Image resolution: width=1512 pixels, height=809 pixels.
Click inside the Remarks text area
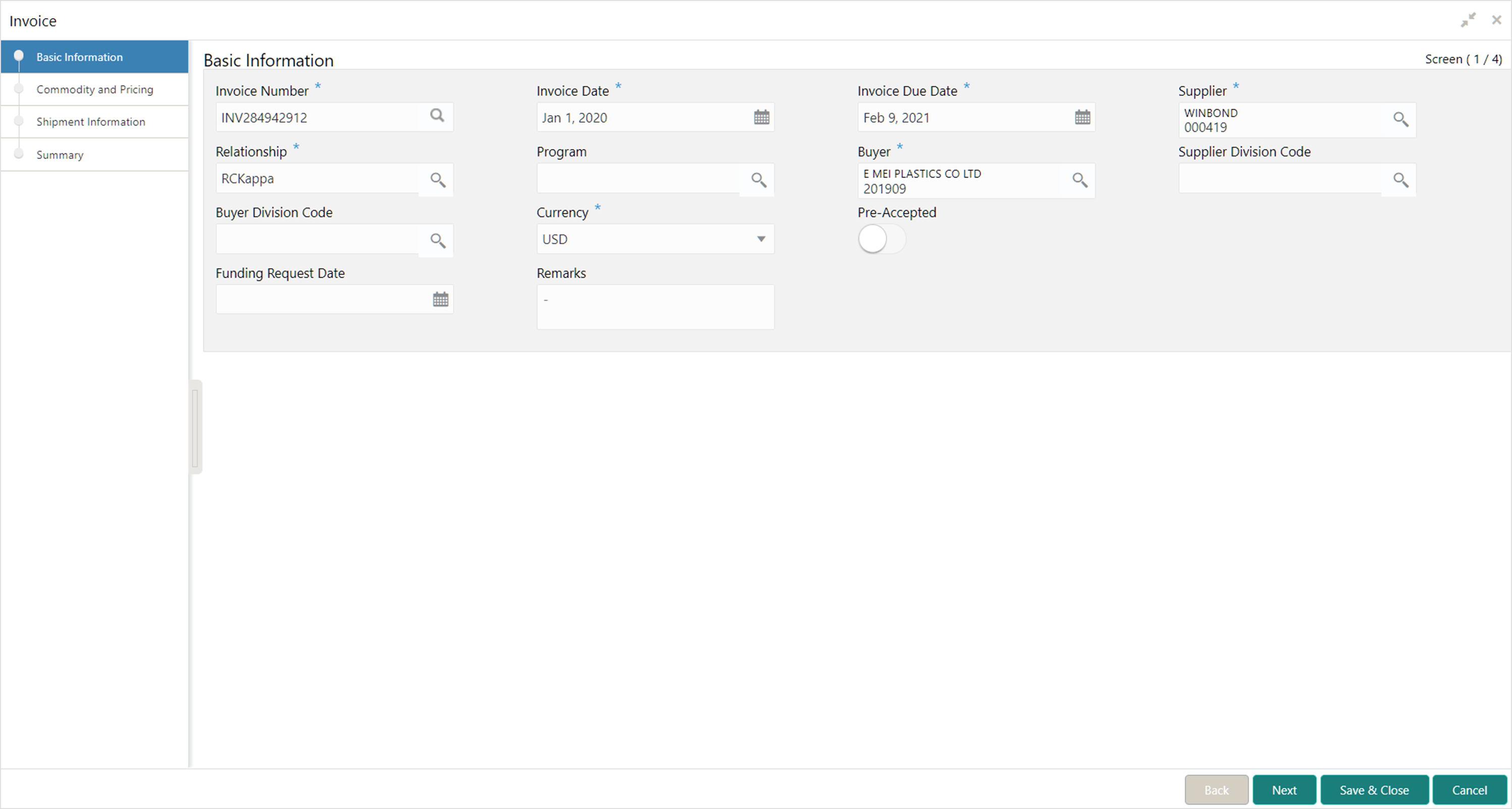tap(655, 307)
